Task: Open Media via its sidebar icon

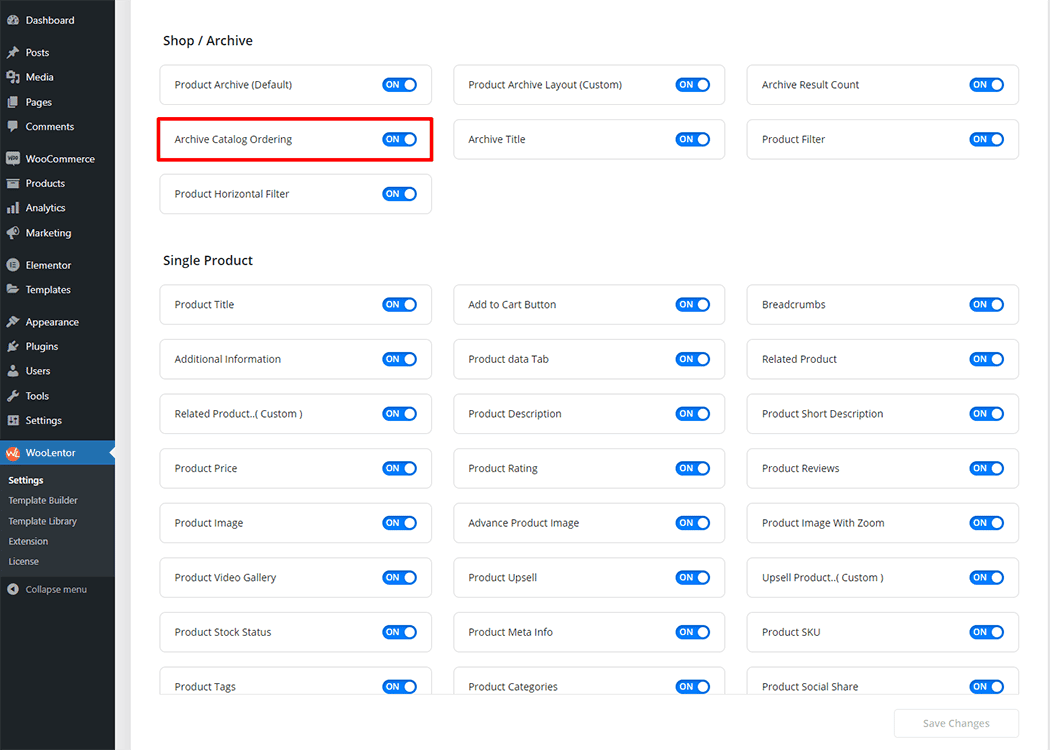Action: (13, 77)
